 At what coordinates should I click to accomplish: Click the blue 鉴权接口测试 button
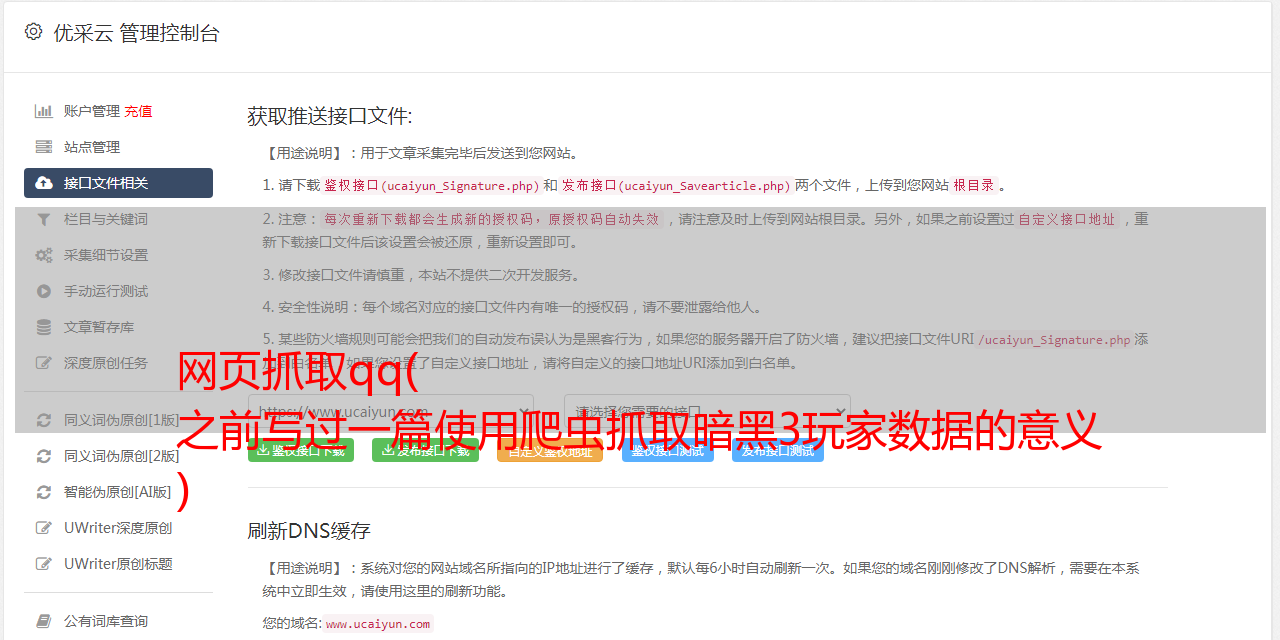[x=667, y=451]
